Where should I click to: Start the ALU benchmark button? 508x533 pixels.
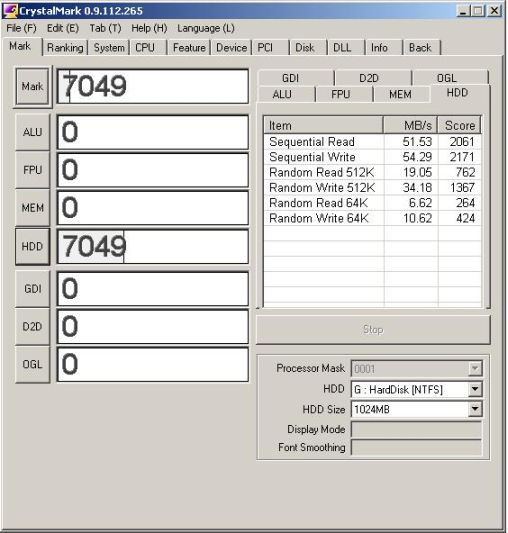(x=33, y=132)
